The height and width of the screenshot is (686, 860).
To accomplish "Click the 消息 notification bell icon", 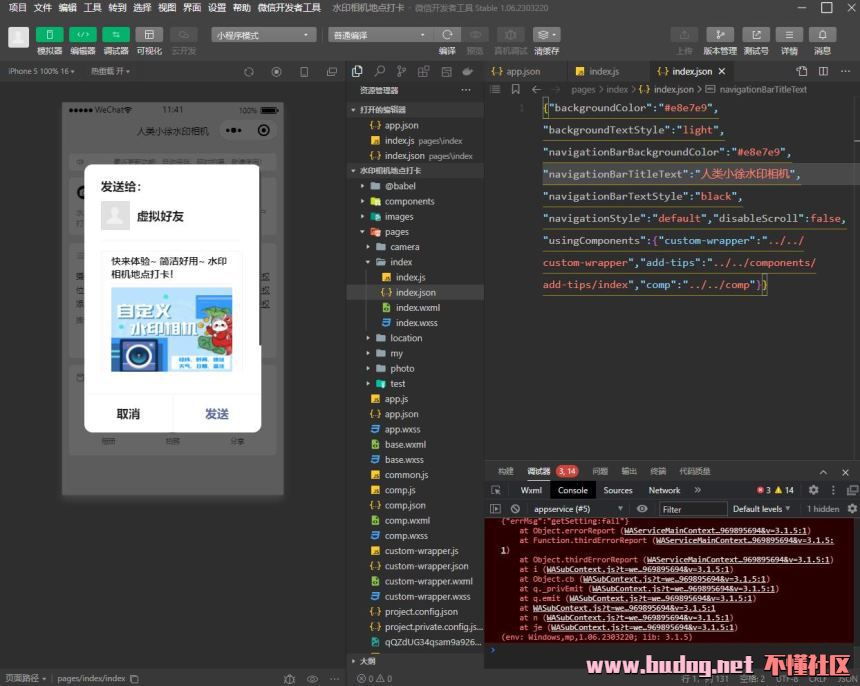I will [822, 35].
